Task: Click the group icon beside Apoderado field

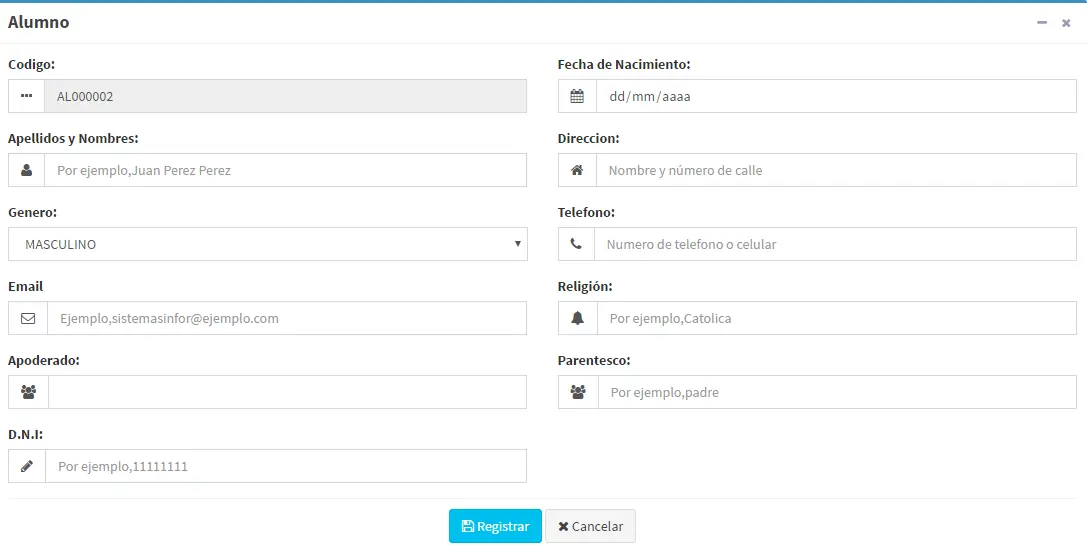Action: (28, 392)
